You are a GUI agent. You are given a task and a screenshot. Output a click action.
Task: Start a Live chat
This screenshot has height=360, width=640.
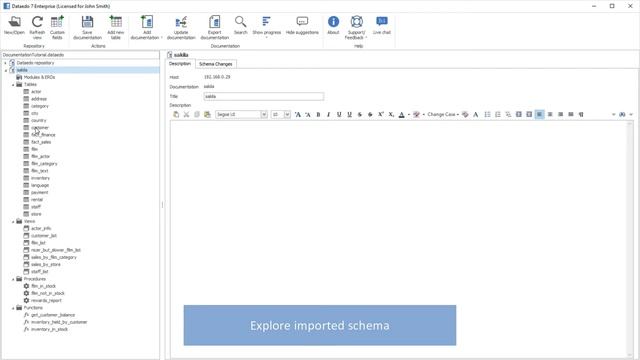(382, 25)
